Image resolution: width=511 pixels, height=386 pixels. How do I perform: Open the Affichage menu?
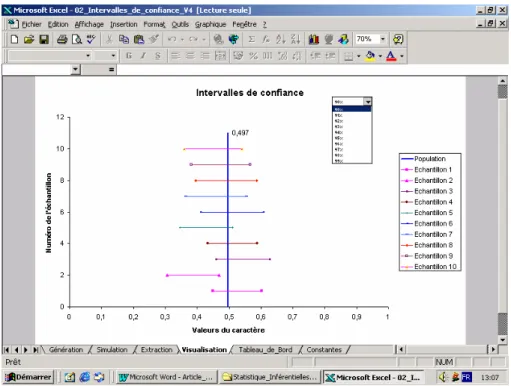click(x=89, y=24)
